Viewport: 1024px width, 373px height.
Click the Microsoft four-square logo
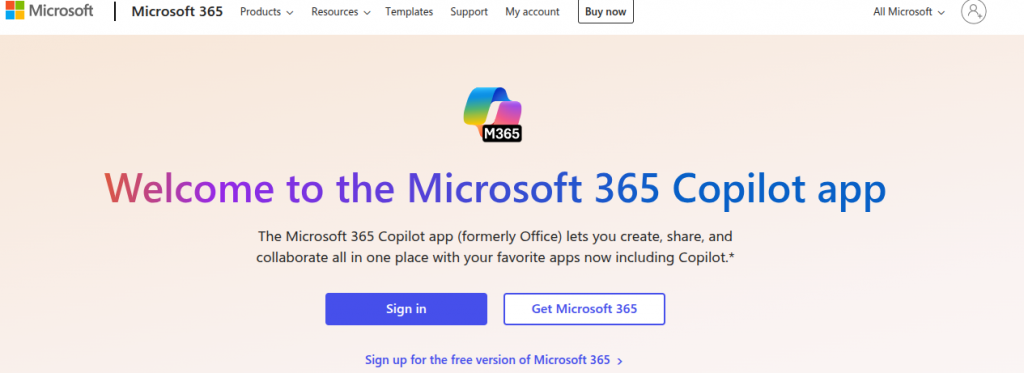15,10
